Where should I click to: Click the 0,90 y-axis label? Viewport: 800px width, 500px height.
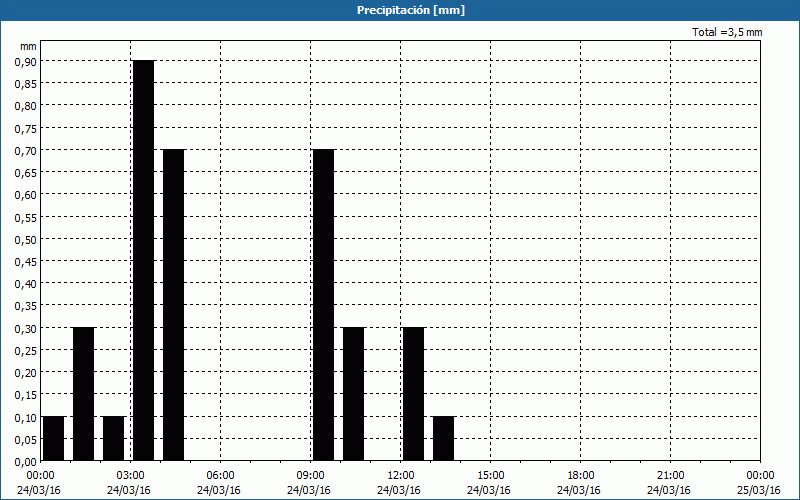coord(26,61)
